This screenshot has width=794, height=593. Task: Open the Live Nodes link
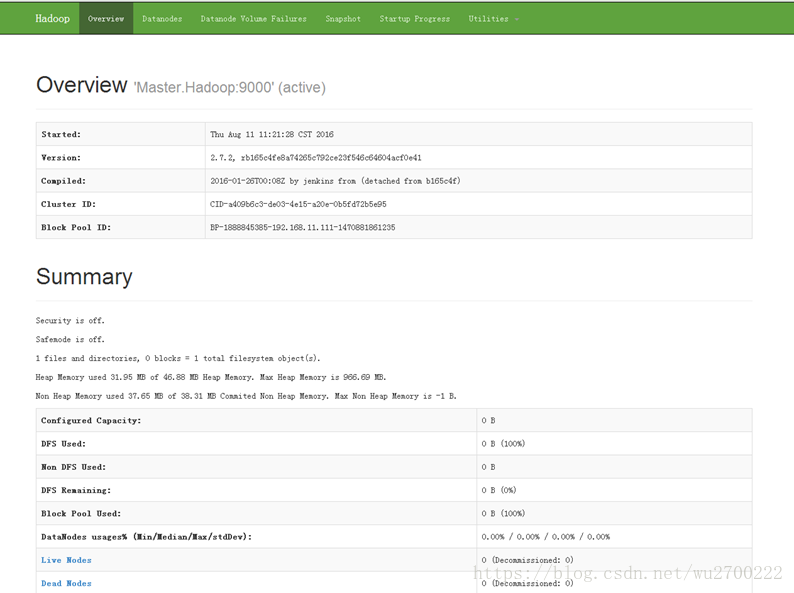66,560
